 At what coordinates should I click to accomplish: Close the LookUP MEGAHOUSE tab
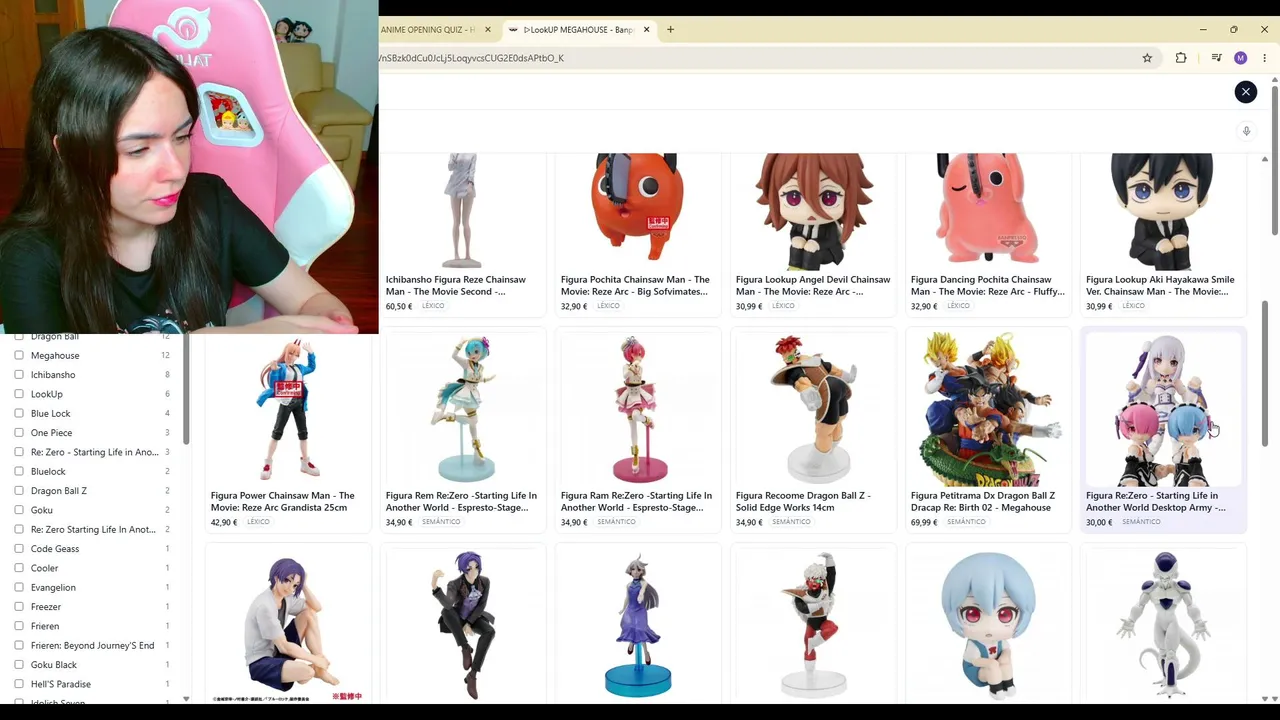coord(646,30)
